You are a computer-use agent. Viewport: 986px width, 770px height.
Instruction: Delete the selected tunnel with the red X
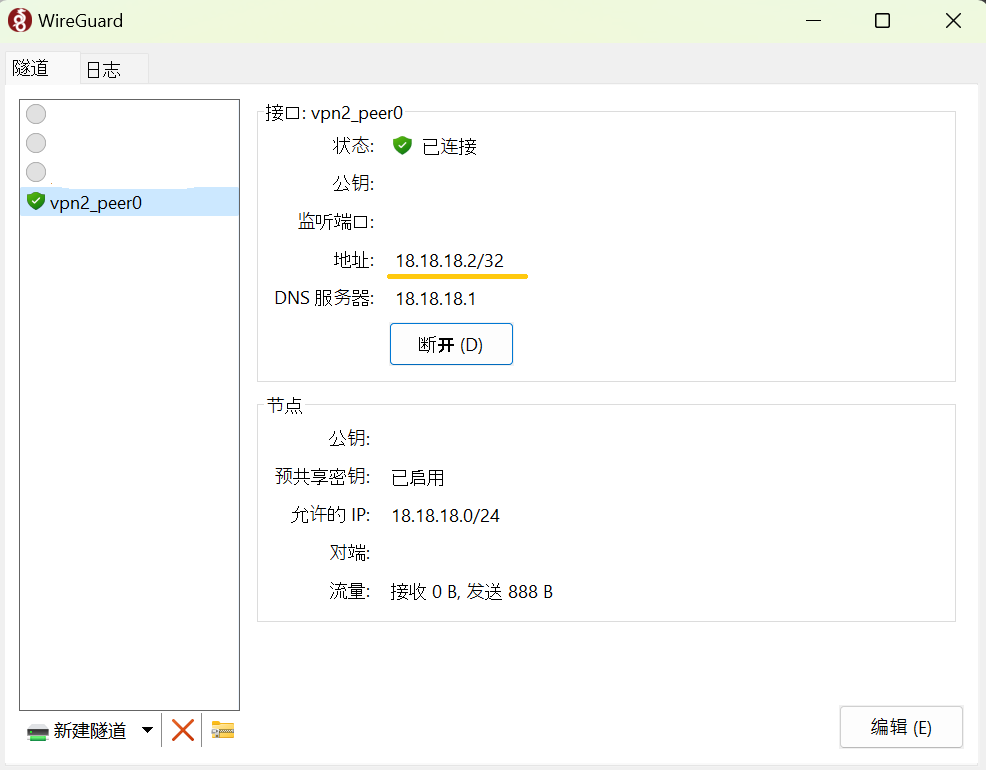click(182, 730)
